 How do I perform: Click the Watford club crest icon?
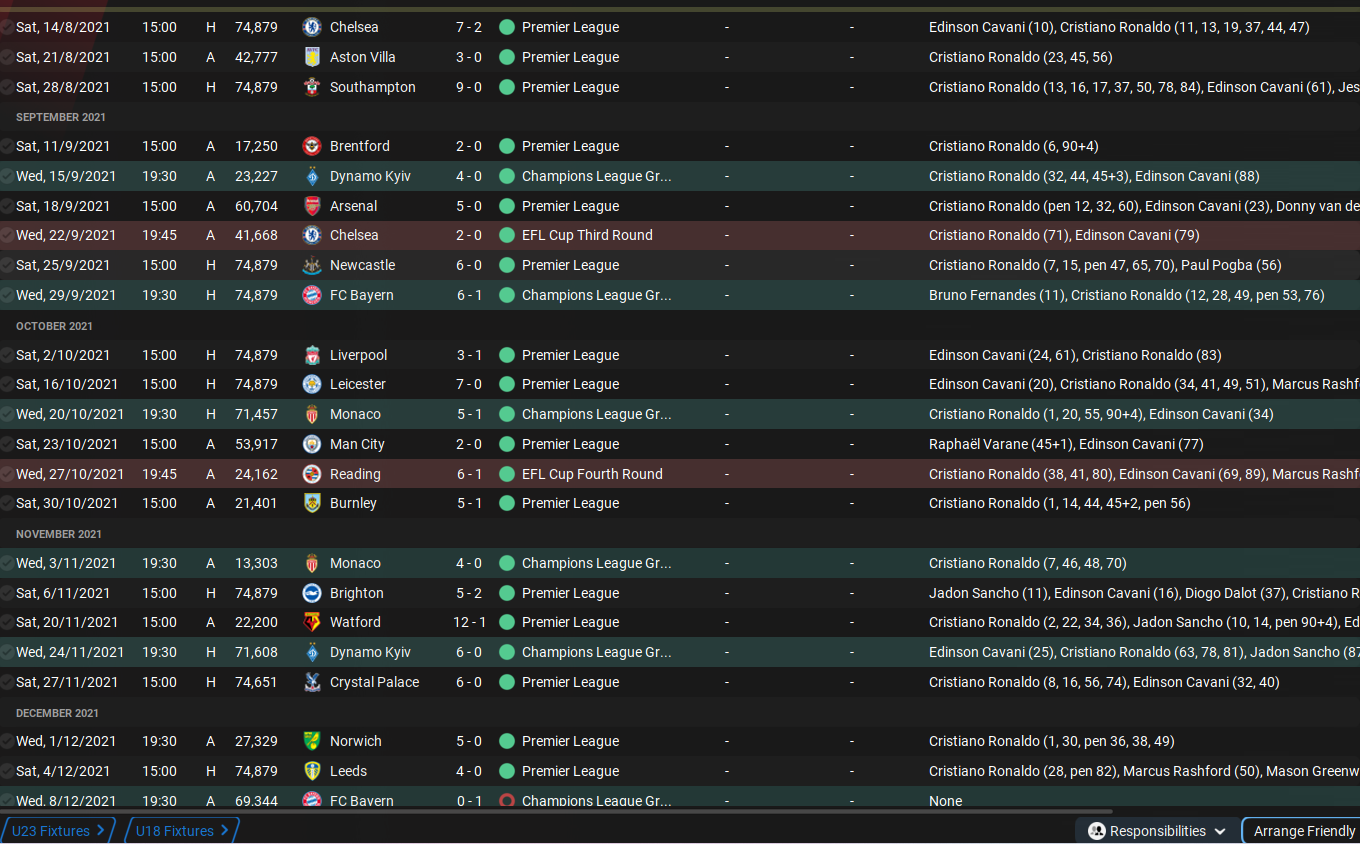311,622
